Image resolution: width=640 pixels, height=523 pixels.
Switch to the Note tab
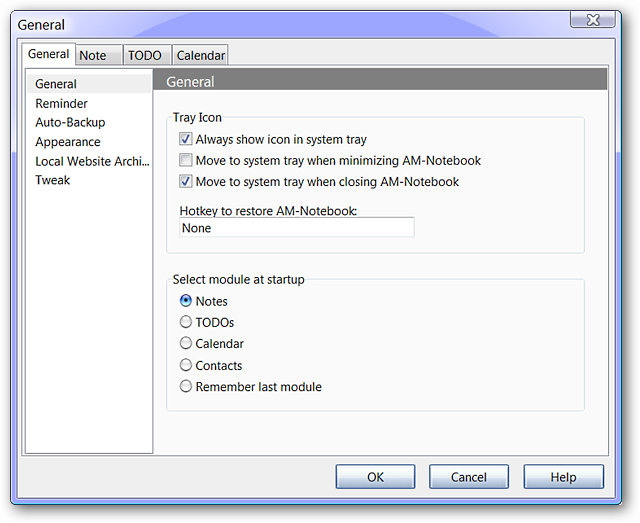click(x=99, y=55)
